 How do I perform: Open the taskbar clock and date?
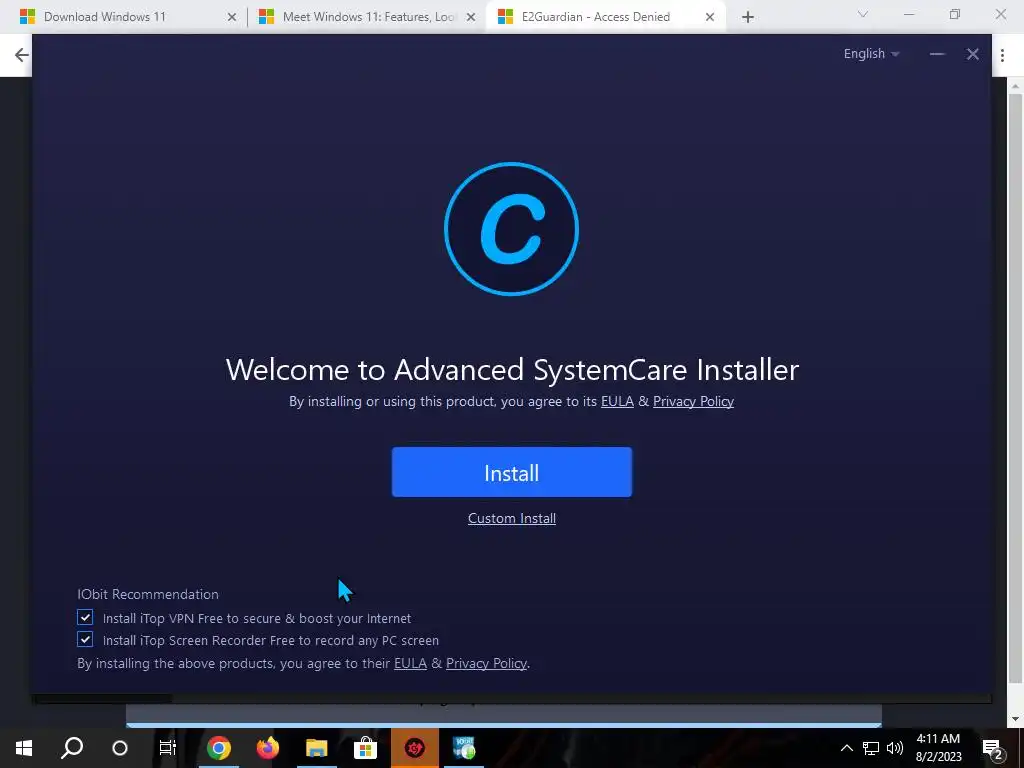938,748
